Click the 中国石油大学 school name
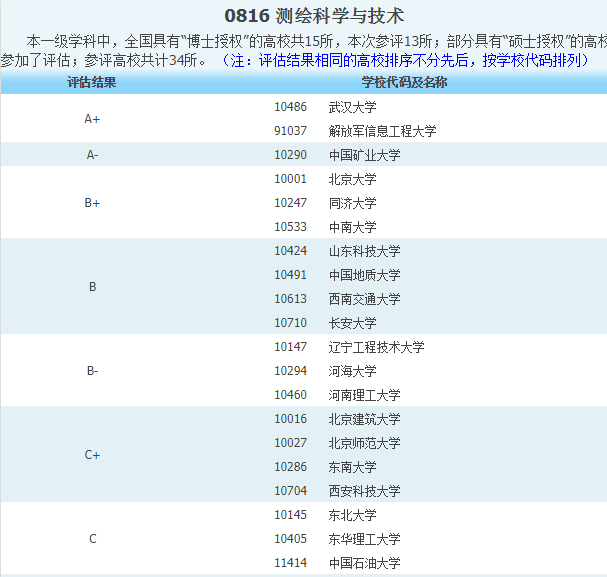The height and width of the screenshot is (577, 607). pyautogui.click(x=364, y=563)
